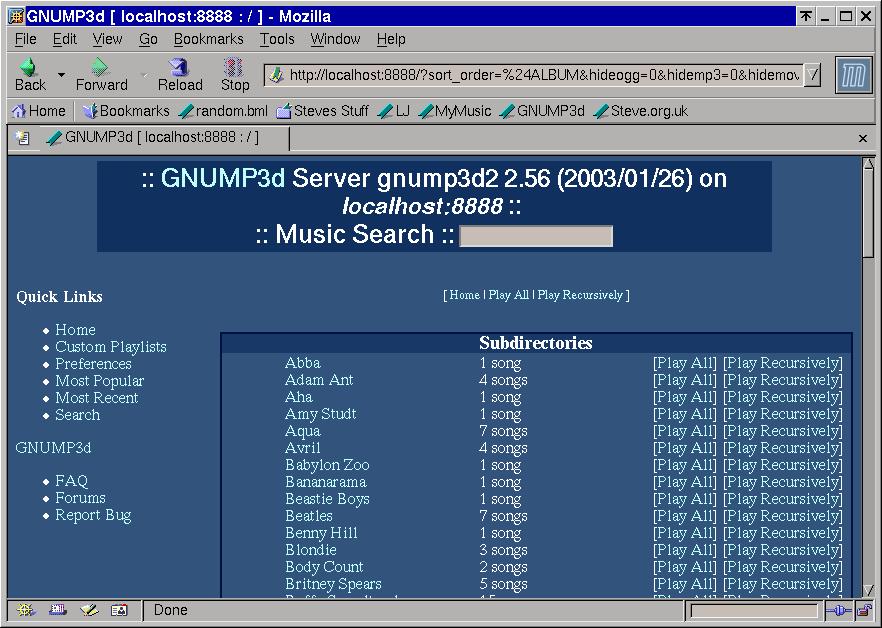Viewport: 882px width, 628px height.
Task: Open the Go menu
Action: tap(148, 39)
